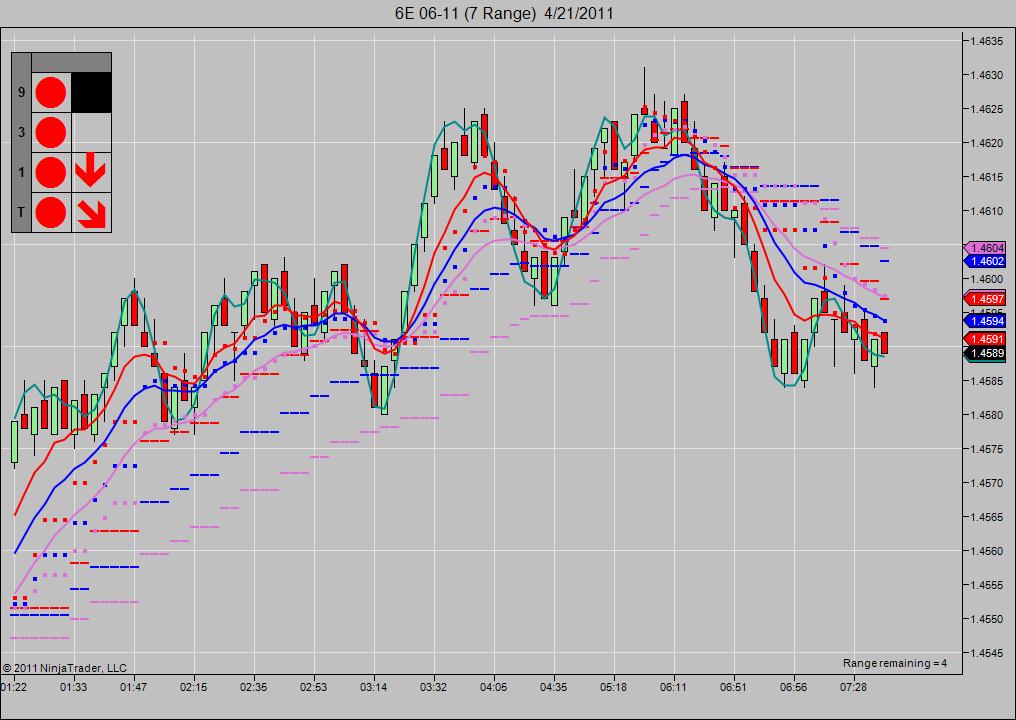Click the red circle in row T
Image resolution: width=1016 pixels, height=720 pixels.
pos(51,213)
